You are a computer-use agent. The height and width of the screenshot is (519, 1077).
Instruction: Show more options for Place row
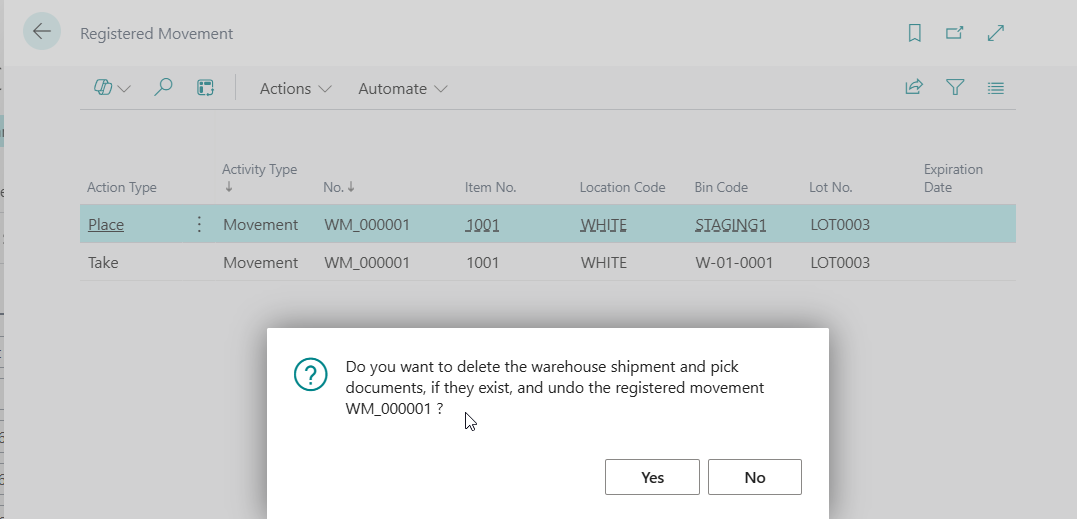tap(199, 225)
